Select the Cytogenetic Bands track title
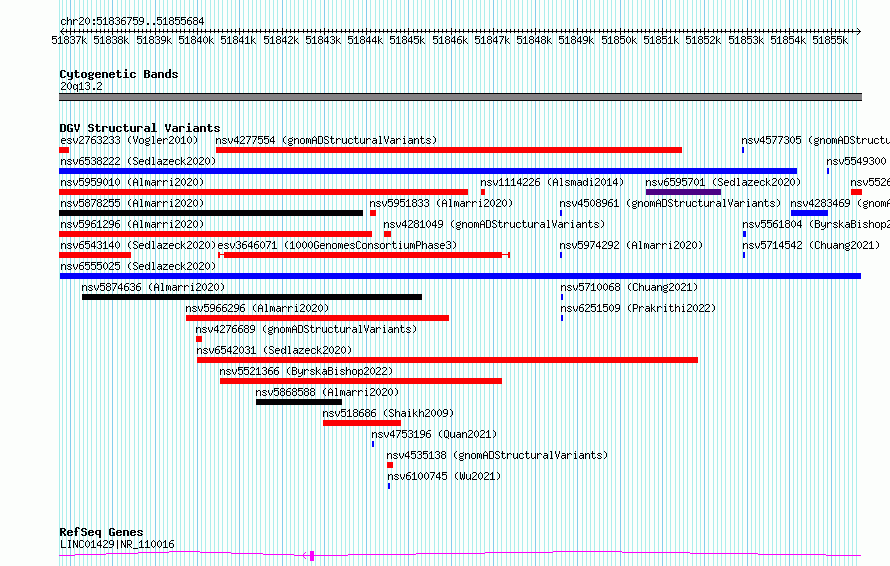 [119, 74]
